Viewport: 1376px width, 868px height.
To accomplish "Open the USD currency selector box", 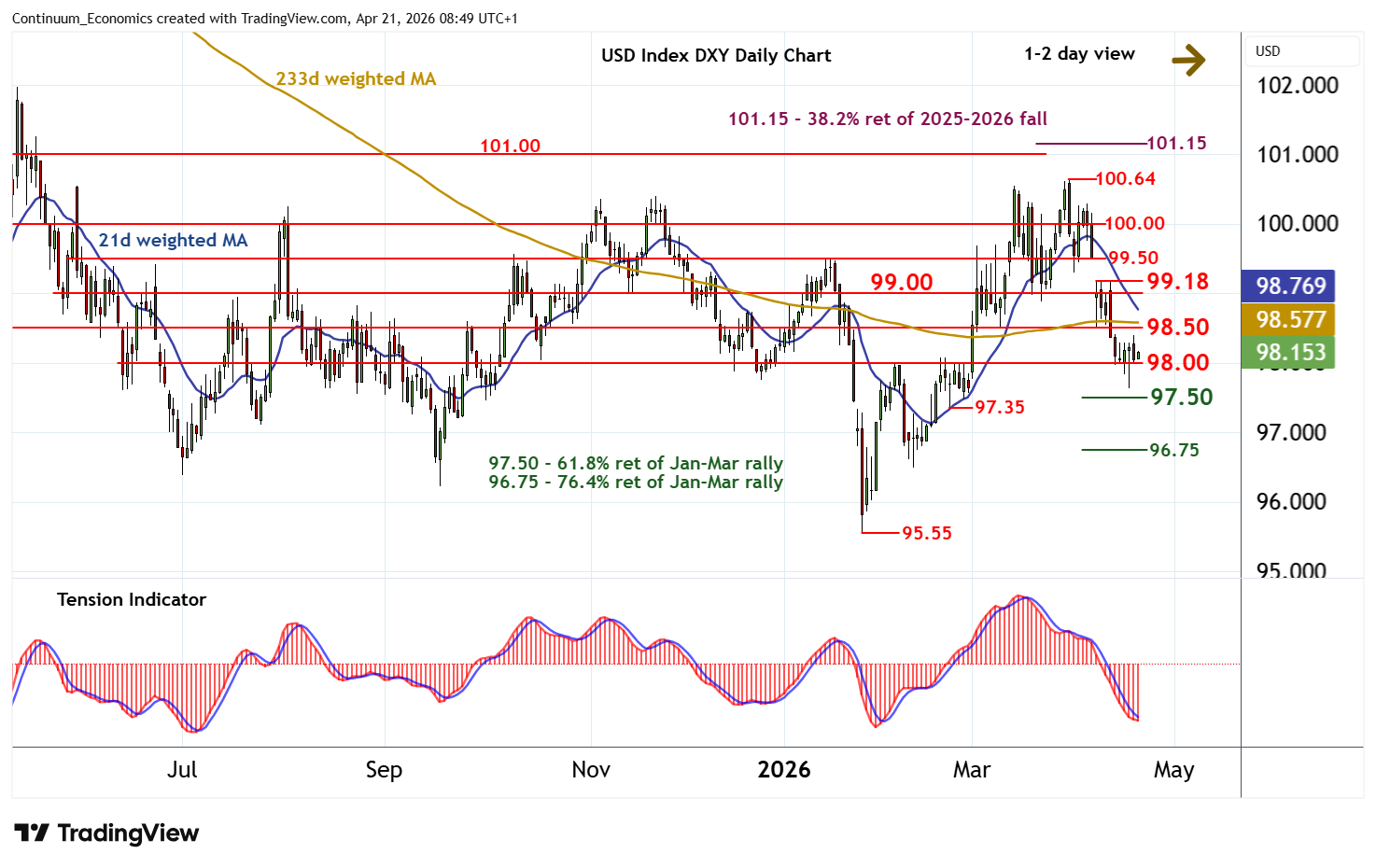I will tap(1302, 51).
